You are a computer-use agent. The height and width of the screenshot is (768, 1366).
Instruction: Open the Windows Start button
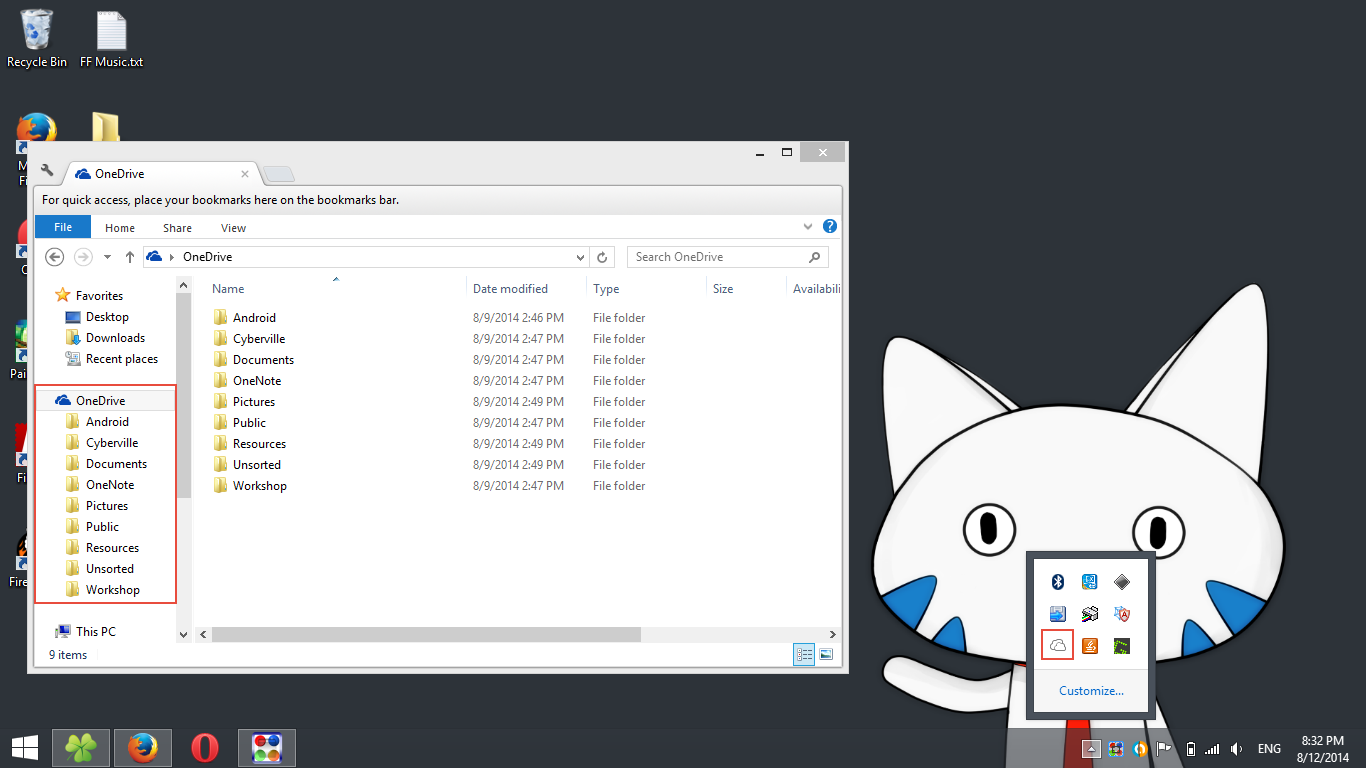pyautogui.click(x=25, y=748)
